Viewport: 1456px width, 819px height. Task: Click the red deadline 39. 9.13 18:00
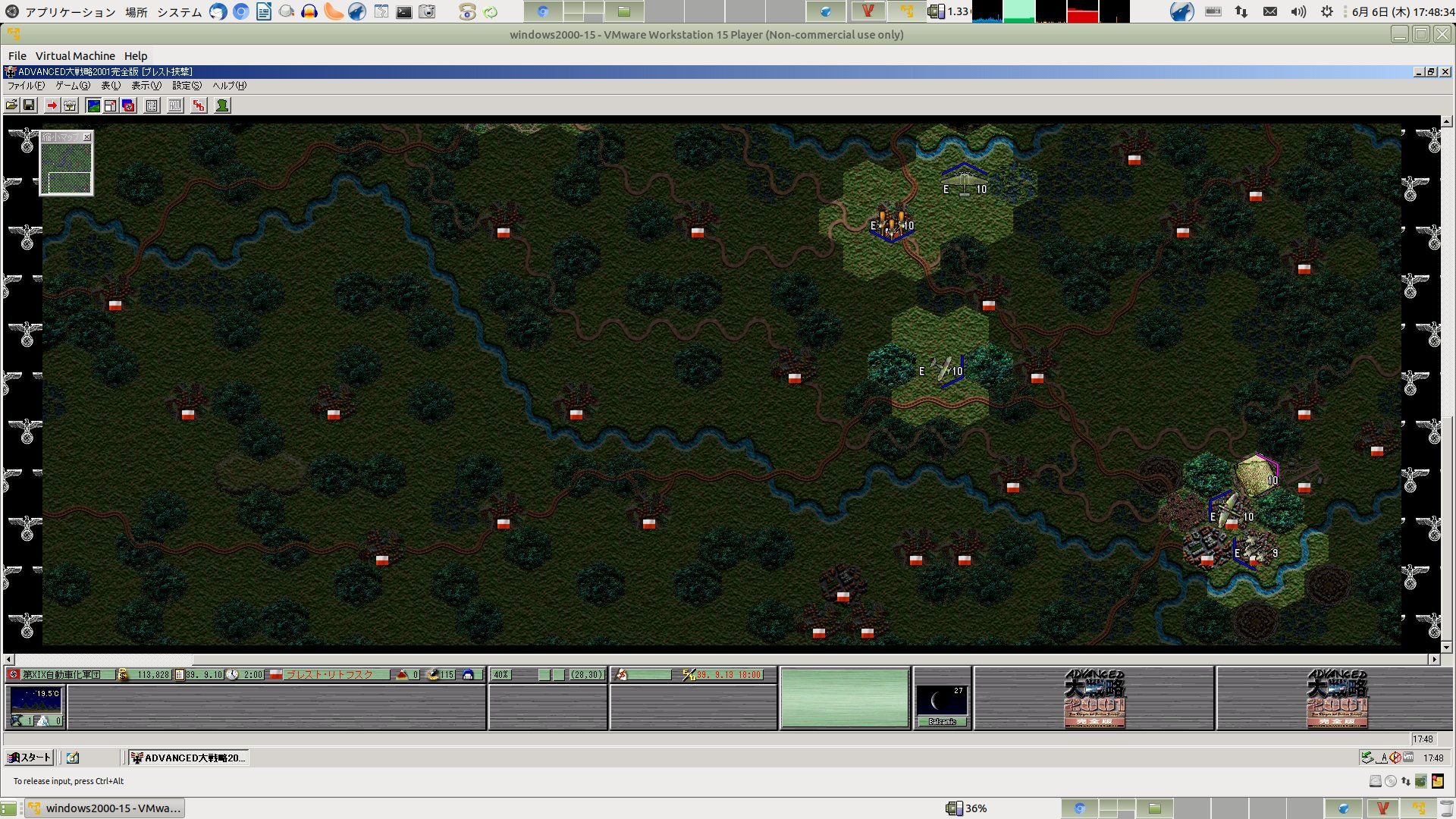pos(729,675)
